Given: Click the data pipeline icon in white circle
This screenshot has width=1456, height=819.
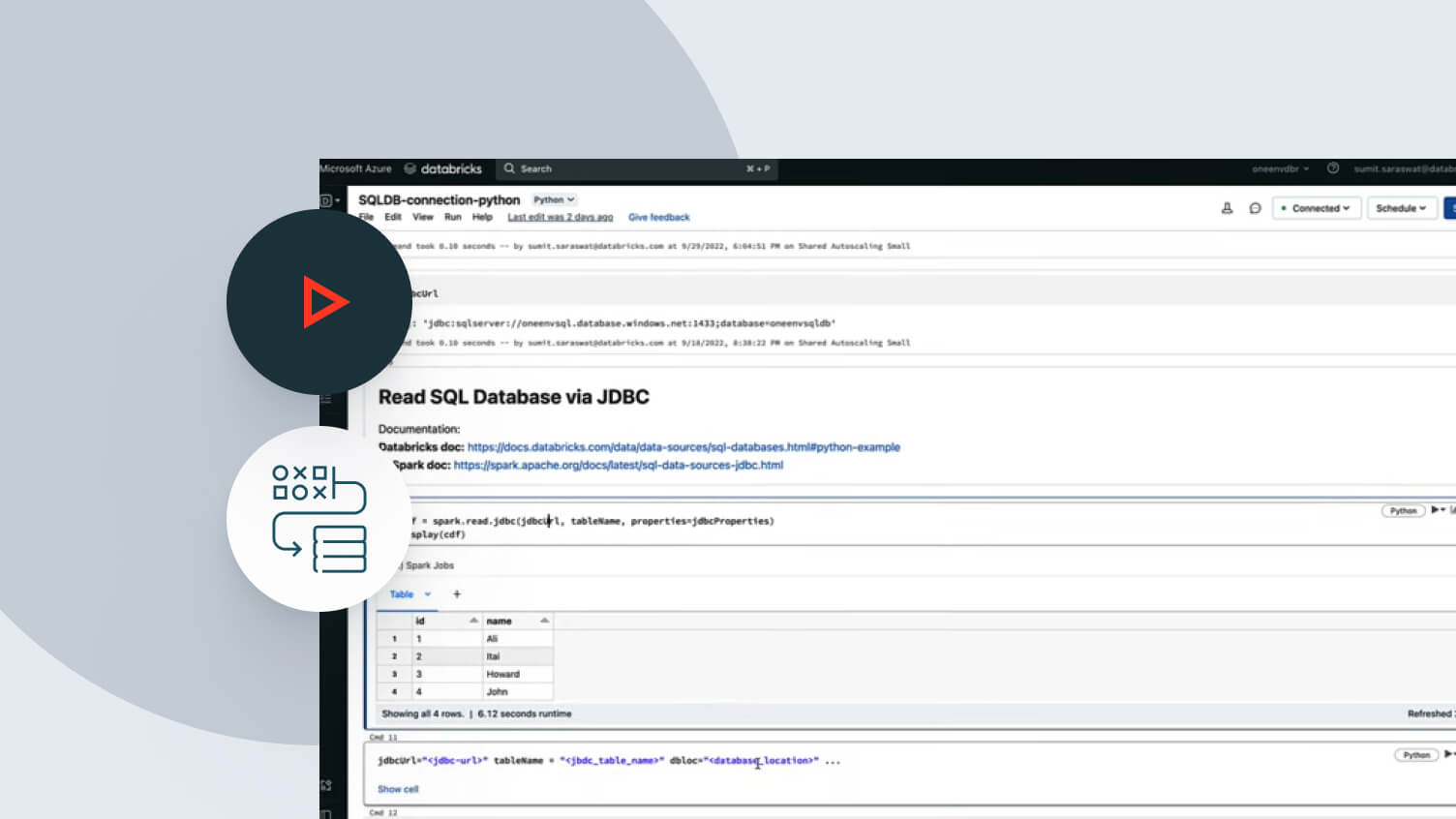Looking at the screenshot, I should tap(319, 519).
